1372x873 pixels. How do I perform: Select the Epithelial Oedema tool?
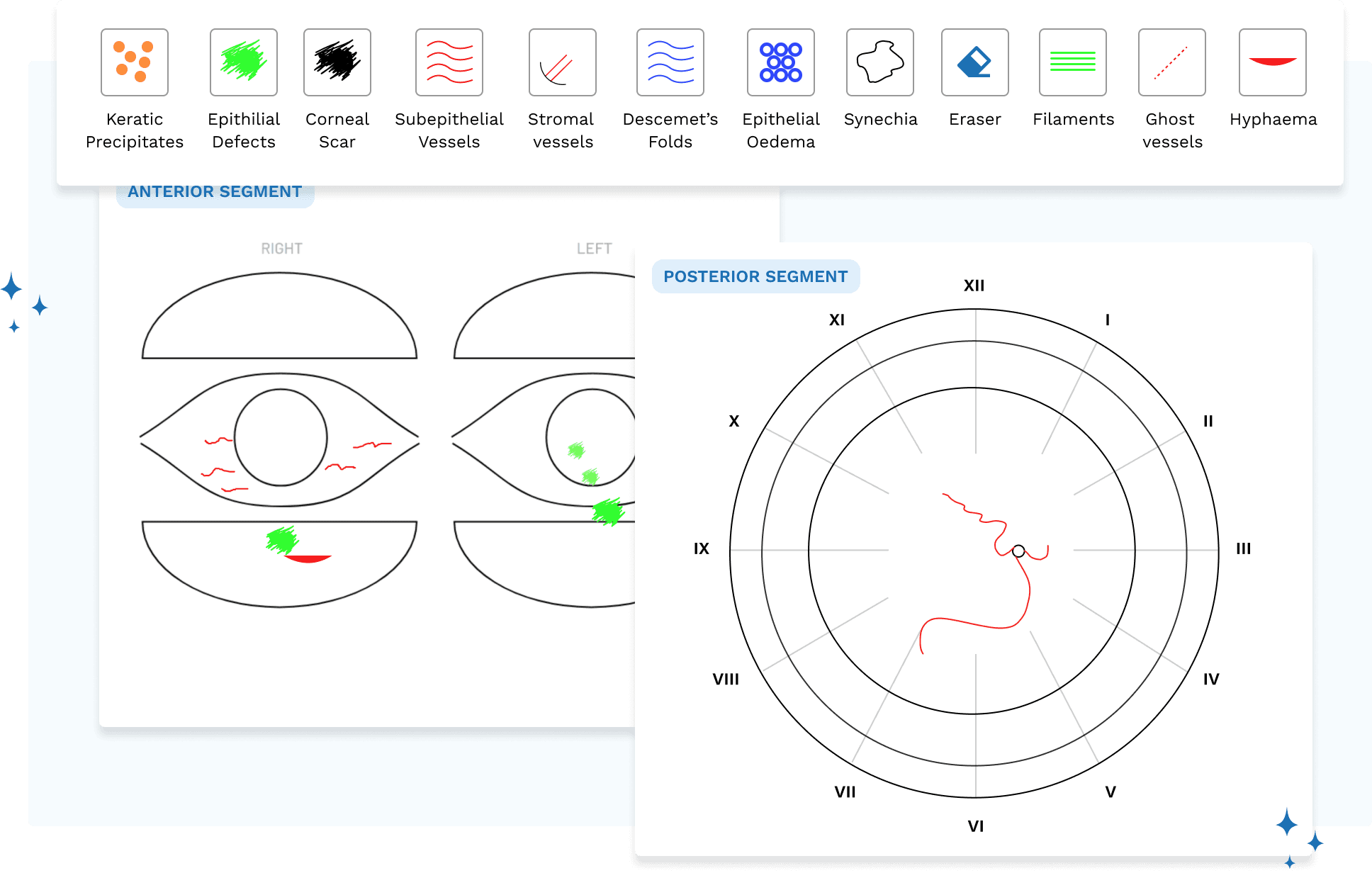[x=780, y=62]
